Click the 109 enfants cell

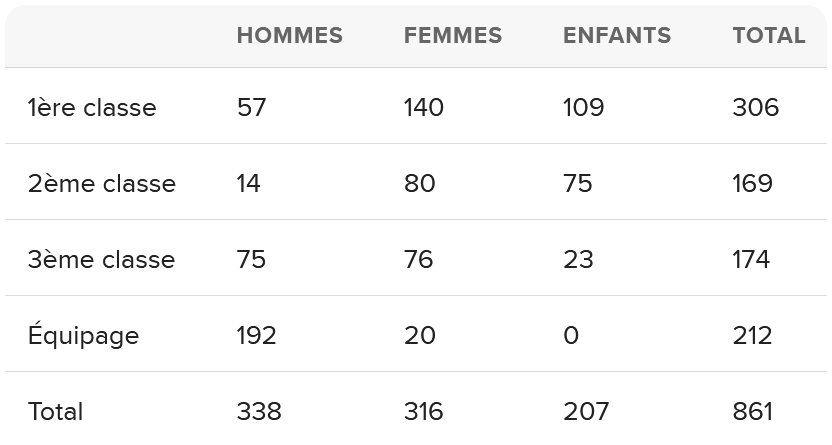[584, 108]
